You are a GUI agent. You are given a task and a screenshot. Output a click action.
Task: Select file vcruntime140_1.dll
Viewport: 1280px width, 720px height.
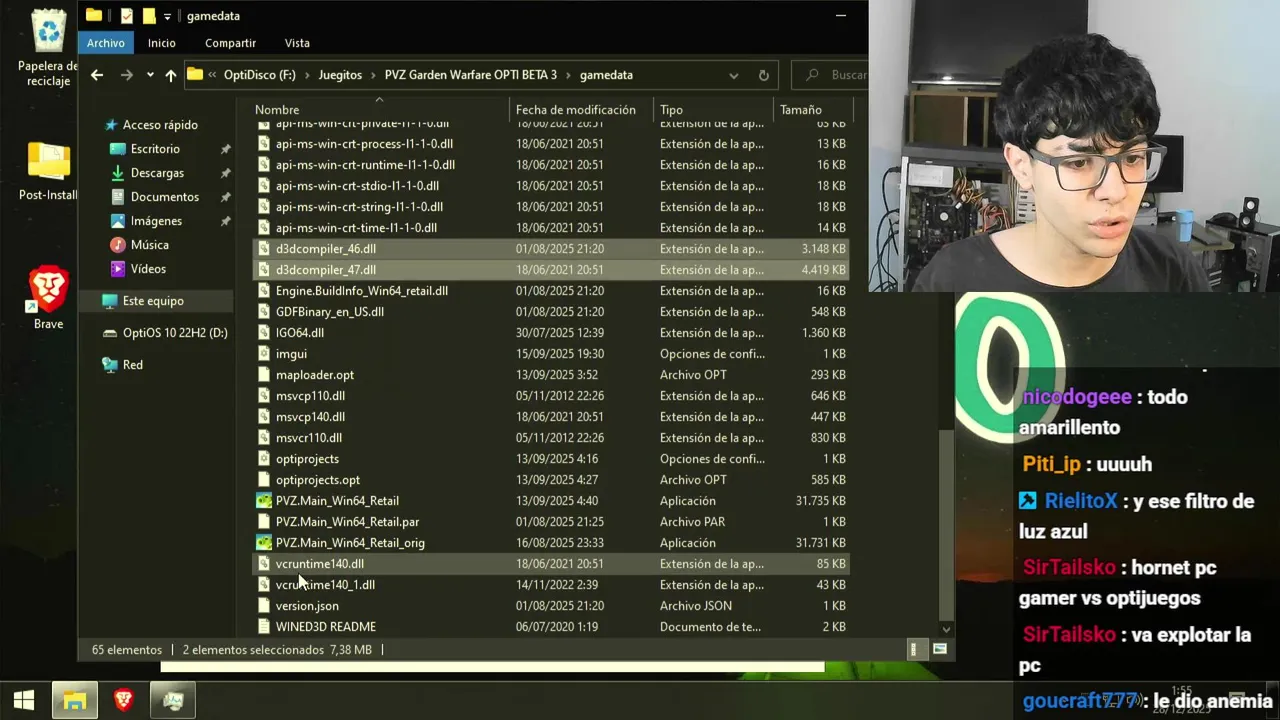point(550,585)
